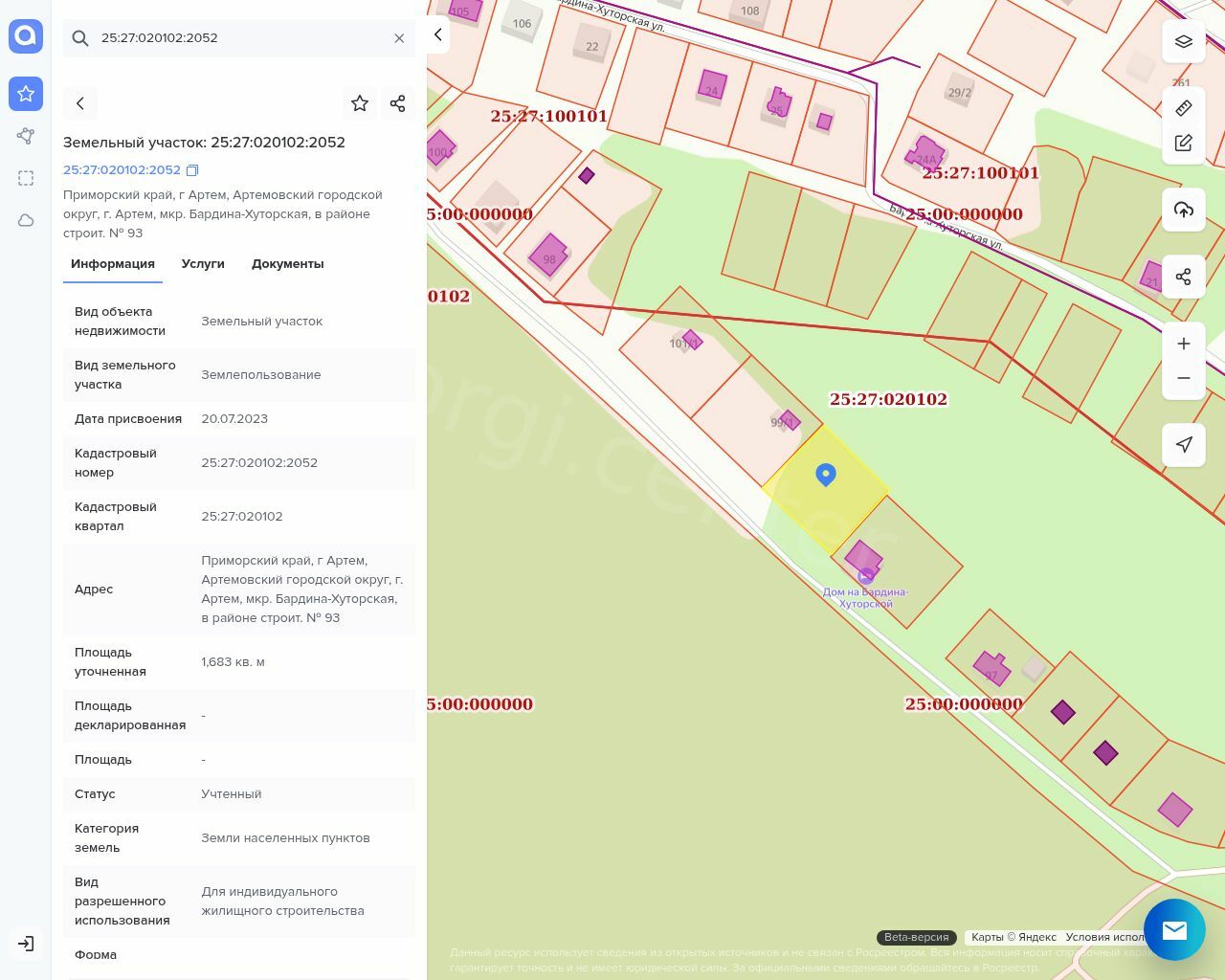Share parcel card via share icon
Image resolution: width=1225 pixels, height=980 pixels.
[398, 103]
